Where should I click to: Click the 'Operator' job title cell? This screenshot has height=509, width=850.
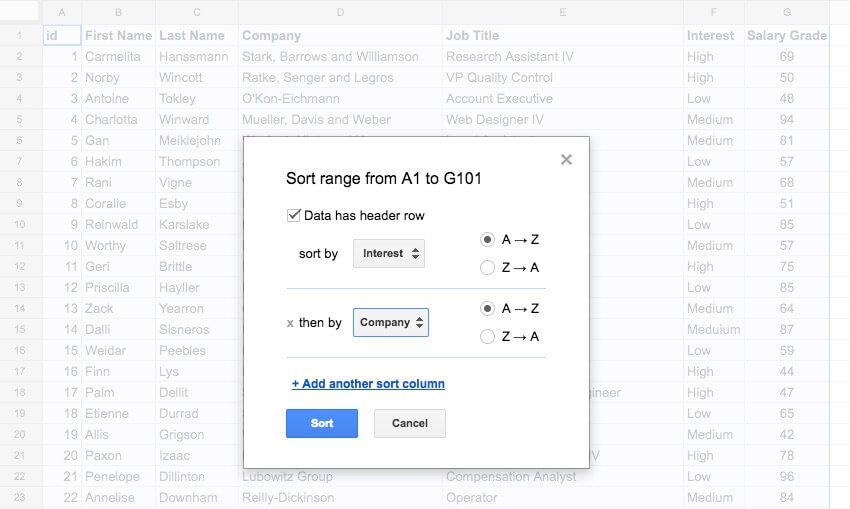point(563,498)
